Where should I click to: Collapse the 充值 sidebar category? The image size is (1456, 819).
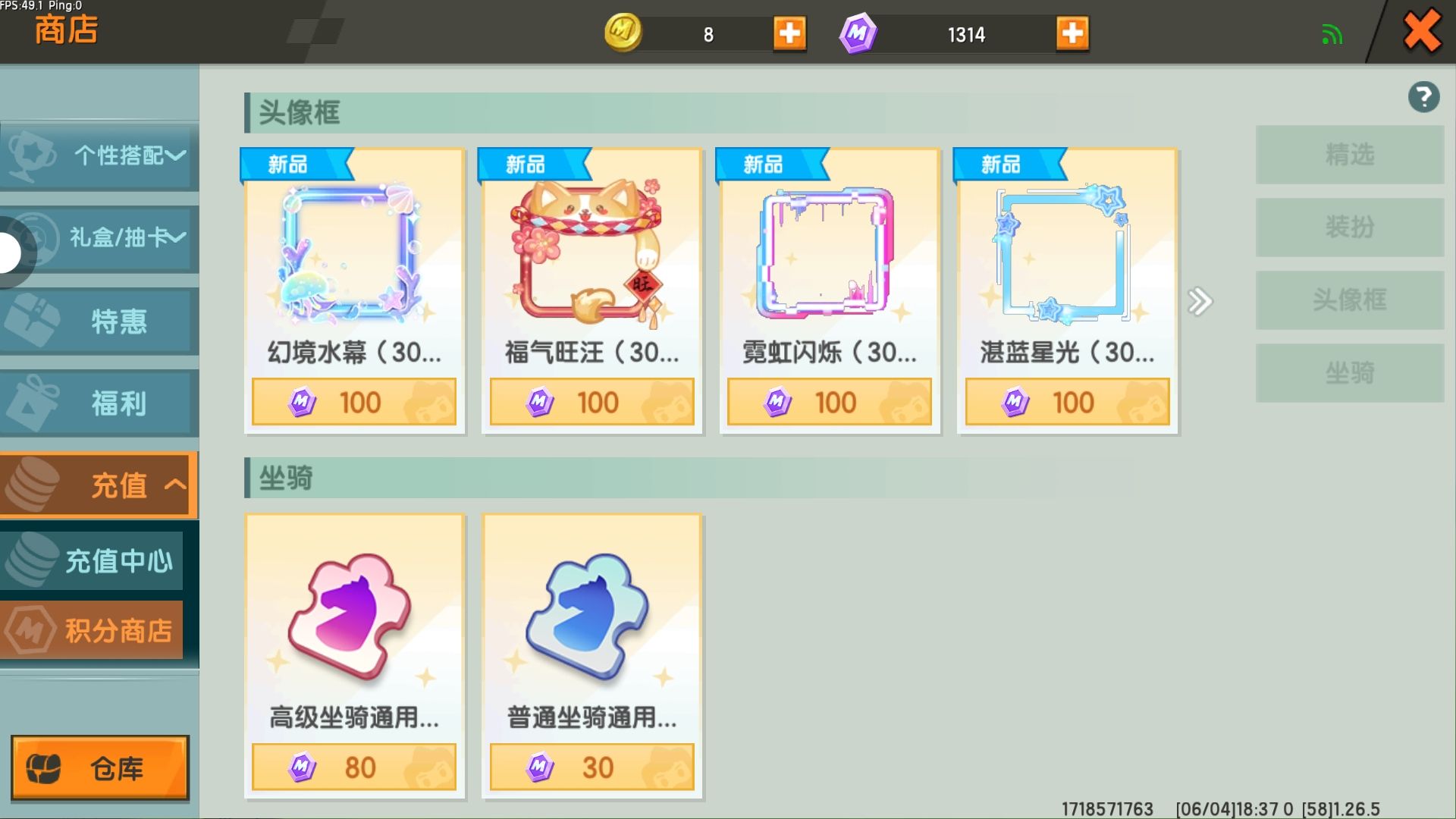point(99,485)
